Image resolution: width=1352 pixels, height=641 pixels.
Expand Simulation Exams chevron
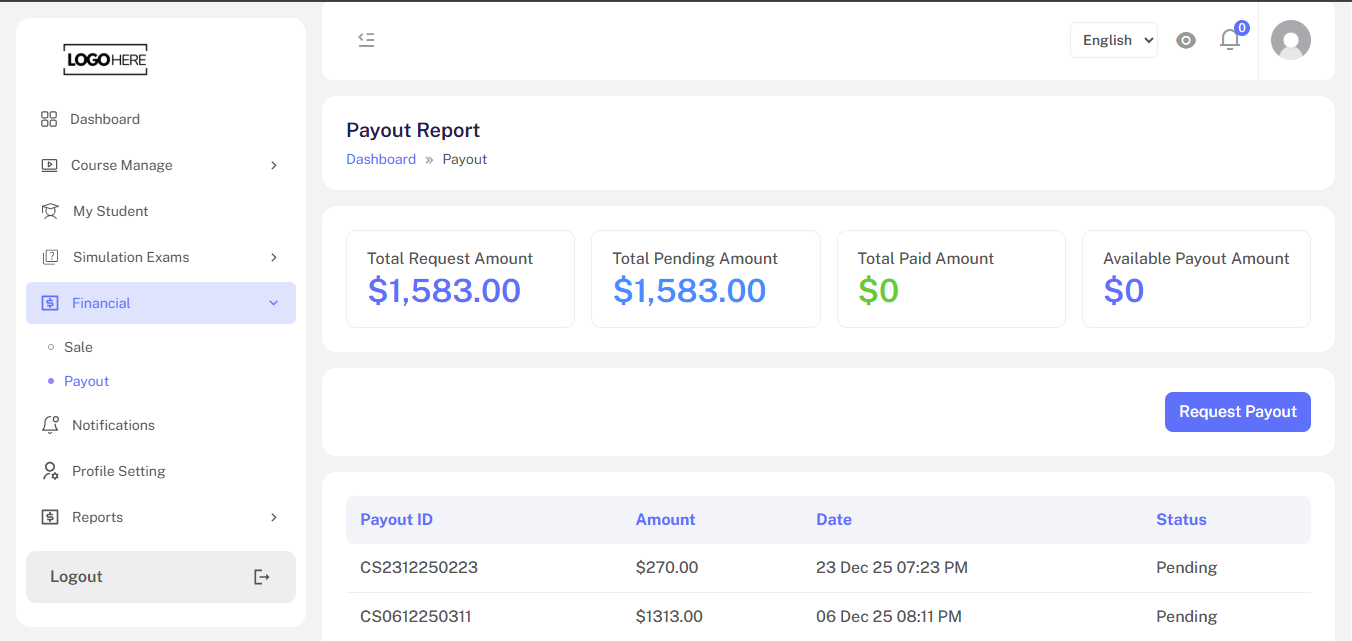pos(274,257)
